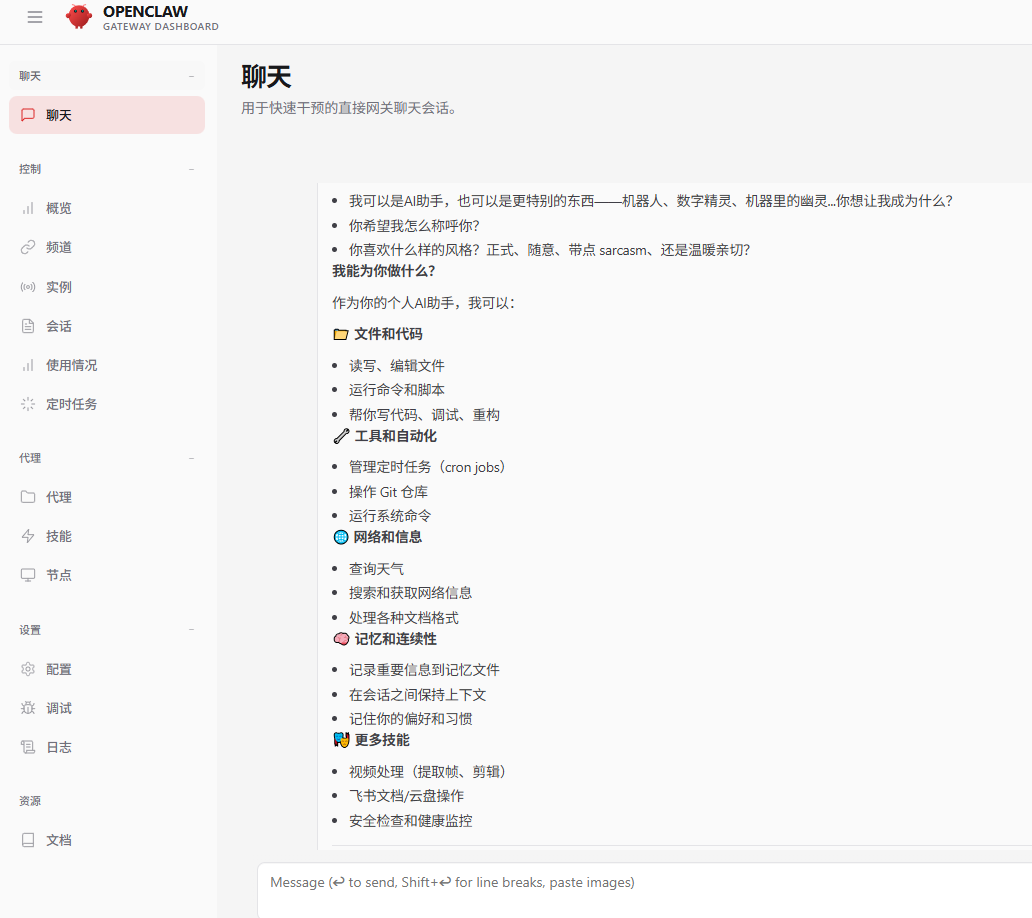Click the 查询天气 list item

point(376,569)
